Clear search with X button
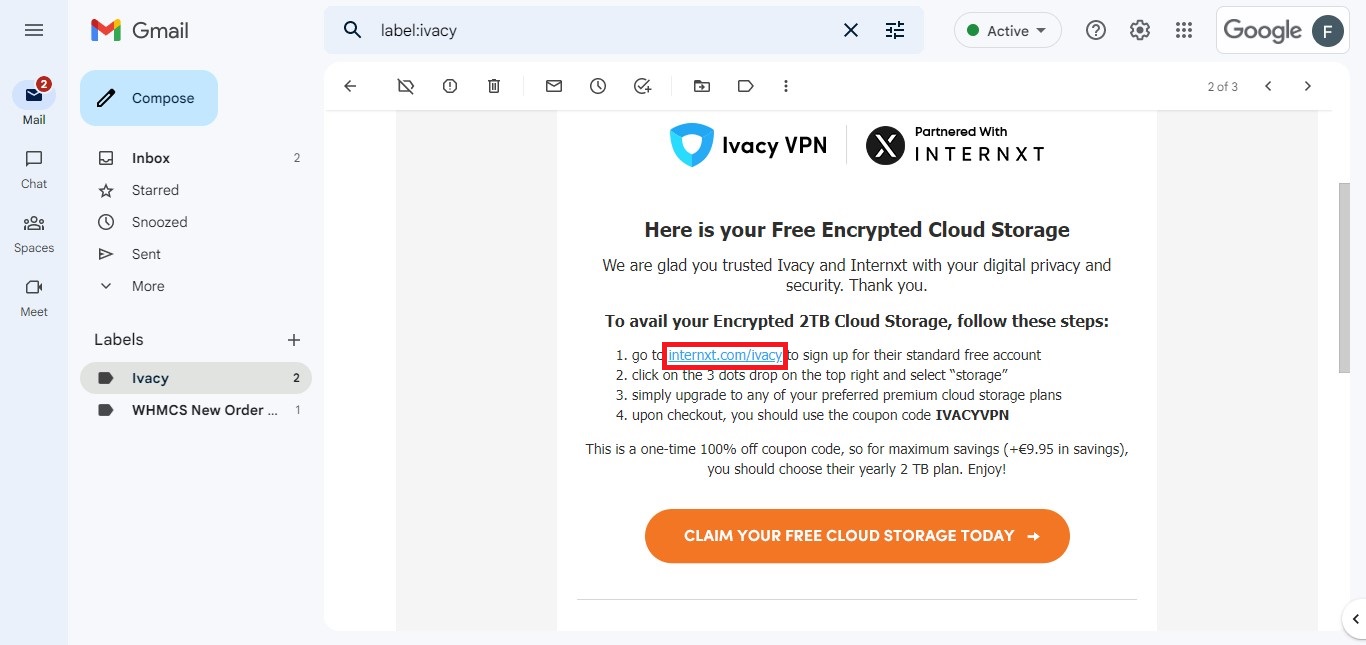Viewport: 1366px width, 645px height. click(x=851, y=30)
